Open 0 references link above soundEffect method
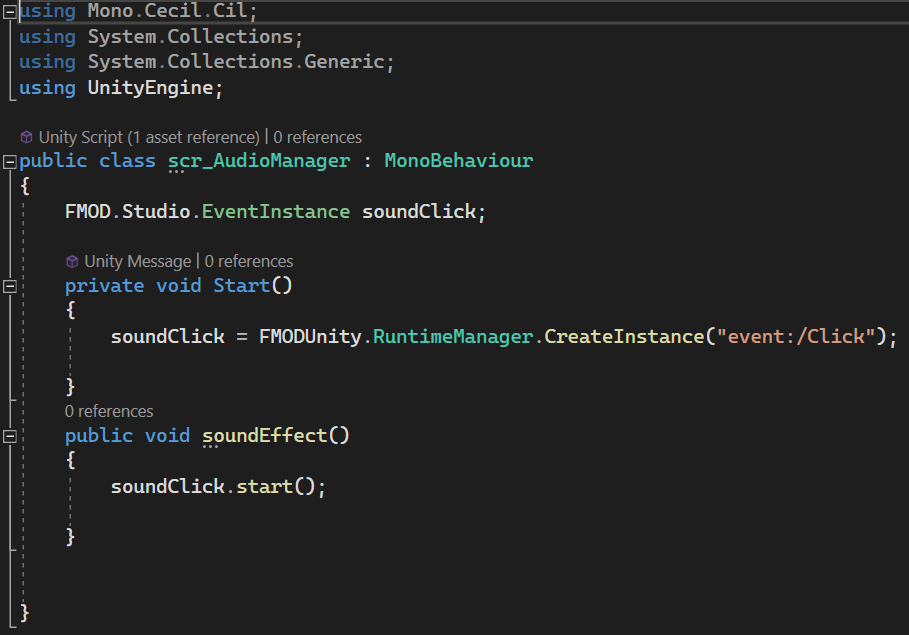Image resolution: width=909 pixels, height=635 pixels. point(109,412)
